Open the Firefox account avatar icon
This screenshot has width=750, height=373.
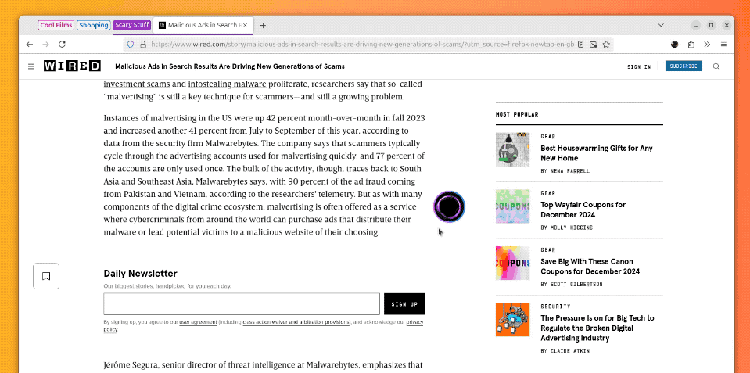coord(674,44)
